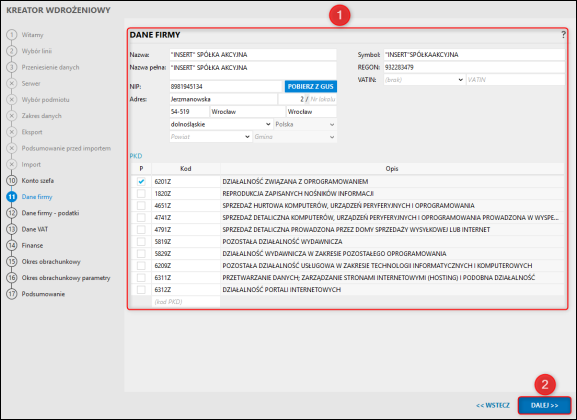Open the Dane firmy step label
Viewport: 577px width, 420px height.
(x=37, y=197)
